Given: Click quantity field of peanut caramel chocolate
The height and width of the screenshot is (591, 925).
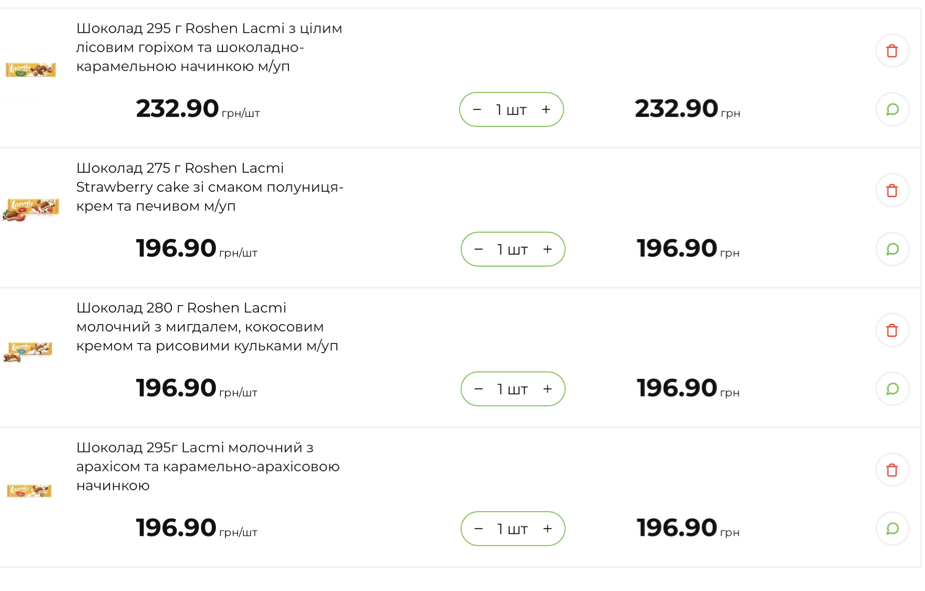Looking at the screenshot, I should pyautogui.click(x=512, y=529).
